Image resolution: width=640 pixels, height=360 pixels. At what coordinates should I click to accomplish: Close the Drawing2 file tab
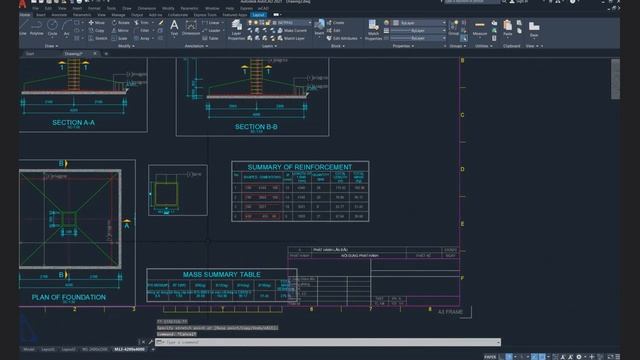(x=95, y=53)
